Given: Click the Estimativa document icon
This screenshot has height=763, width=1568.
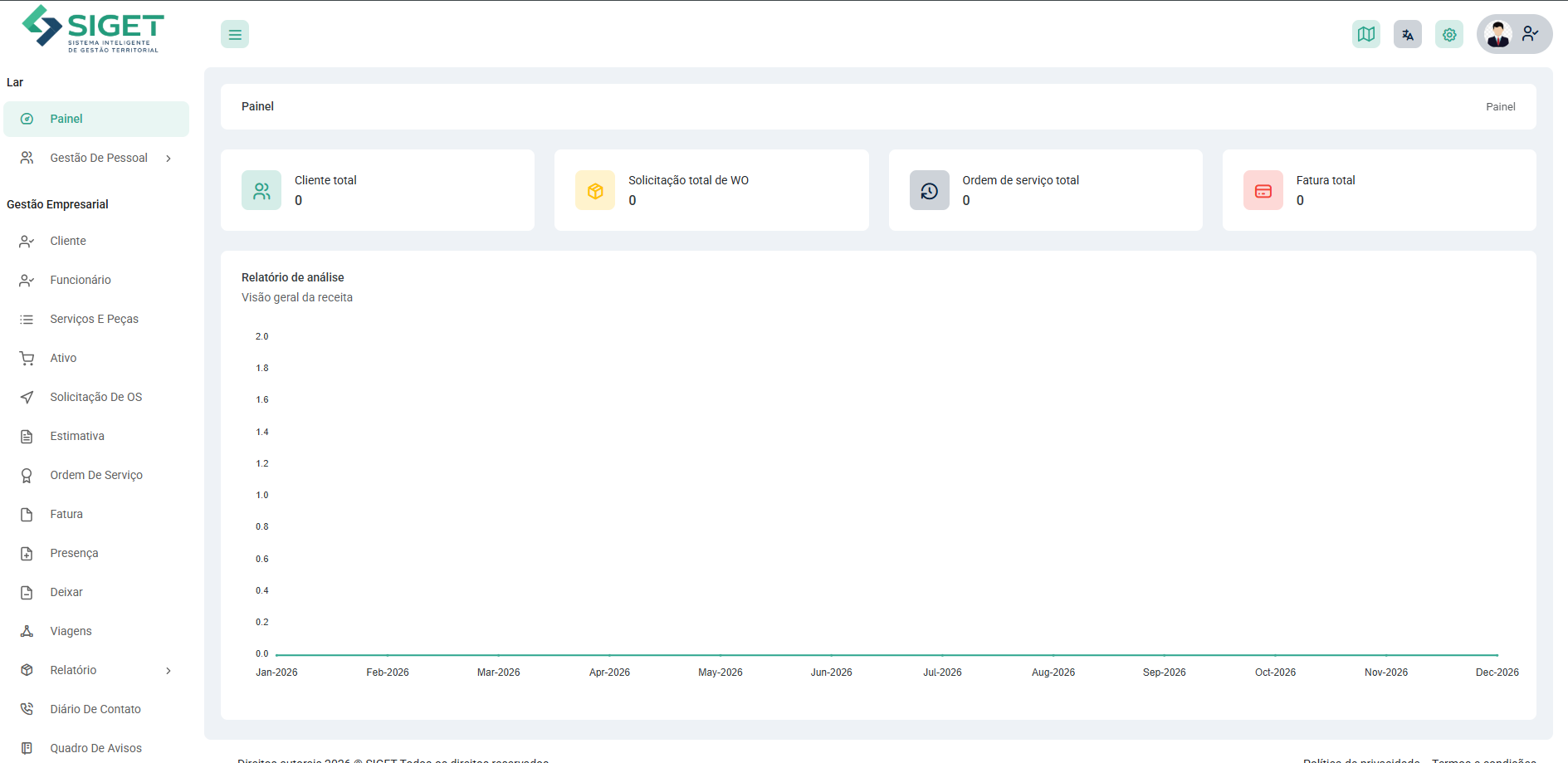Looking at the screenshot, I should [27, 436].
